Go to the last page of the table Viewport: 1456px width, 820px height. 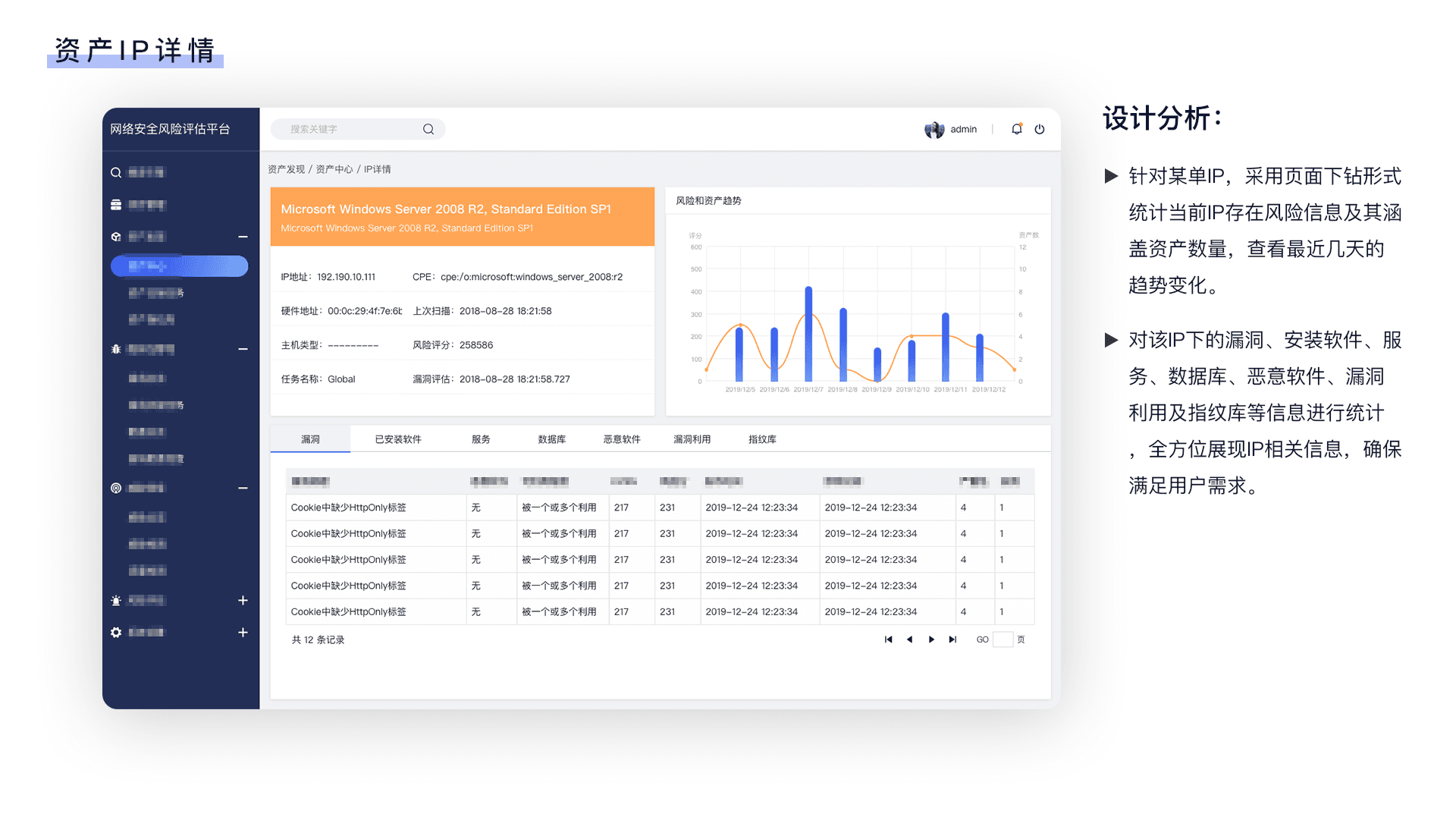click(952, 639)
